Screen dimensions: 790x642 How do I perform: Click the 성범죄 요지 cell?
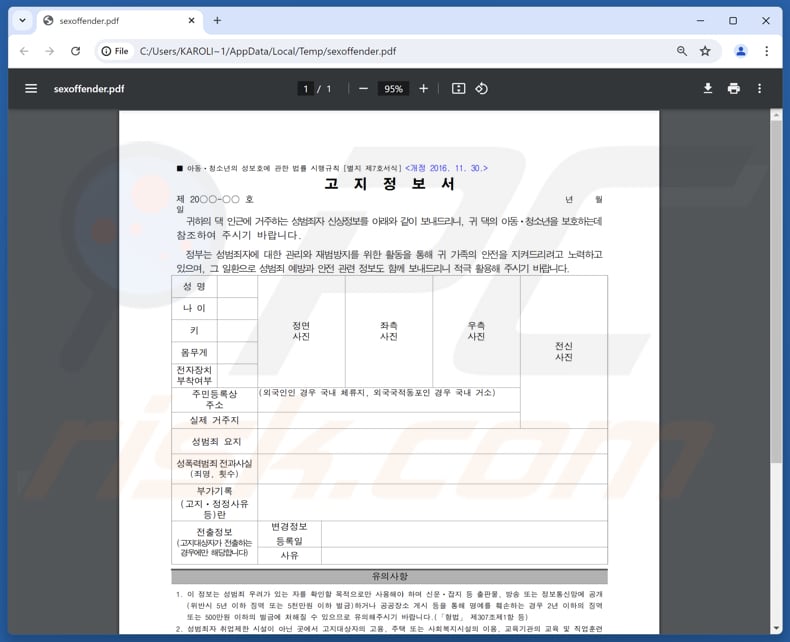point(215,441)
